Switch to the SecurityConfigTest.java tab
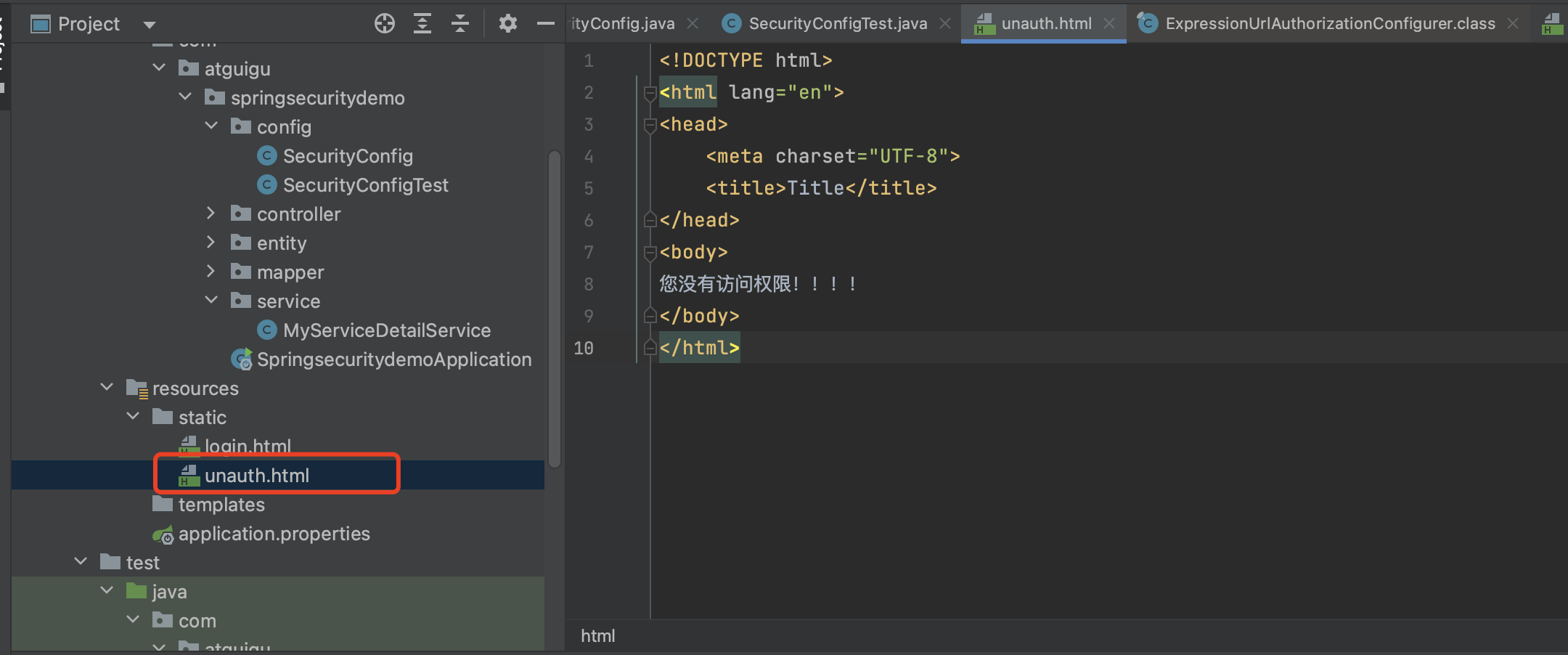1568x655 pixels. [837, 24]
